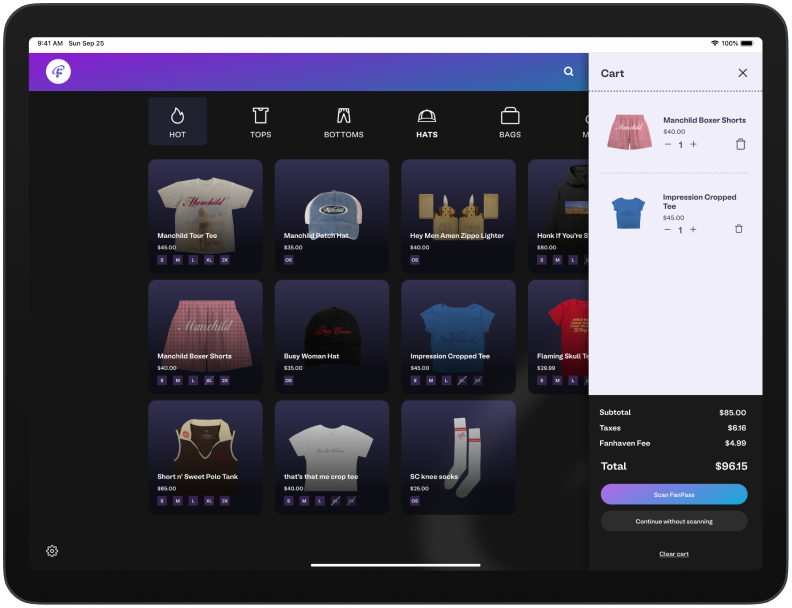This screenshot has height=608, width=792.
Task: Switch to the TOPS category
Action: [260, 121]
